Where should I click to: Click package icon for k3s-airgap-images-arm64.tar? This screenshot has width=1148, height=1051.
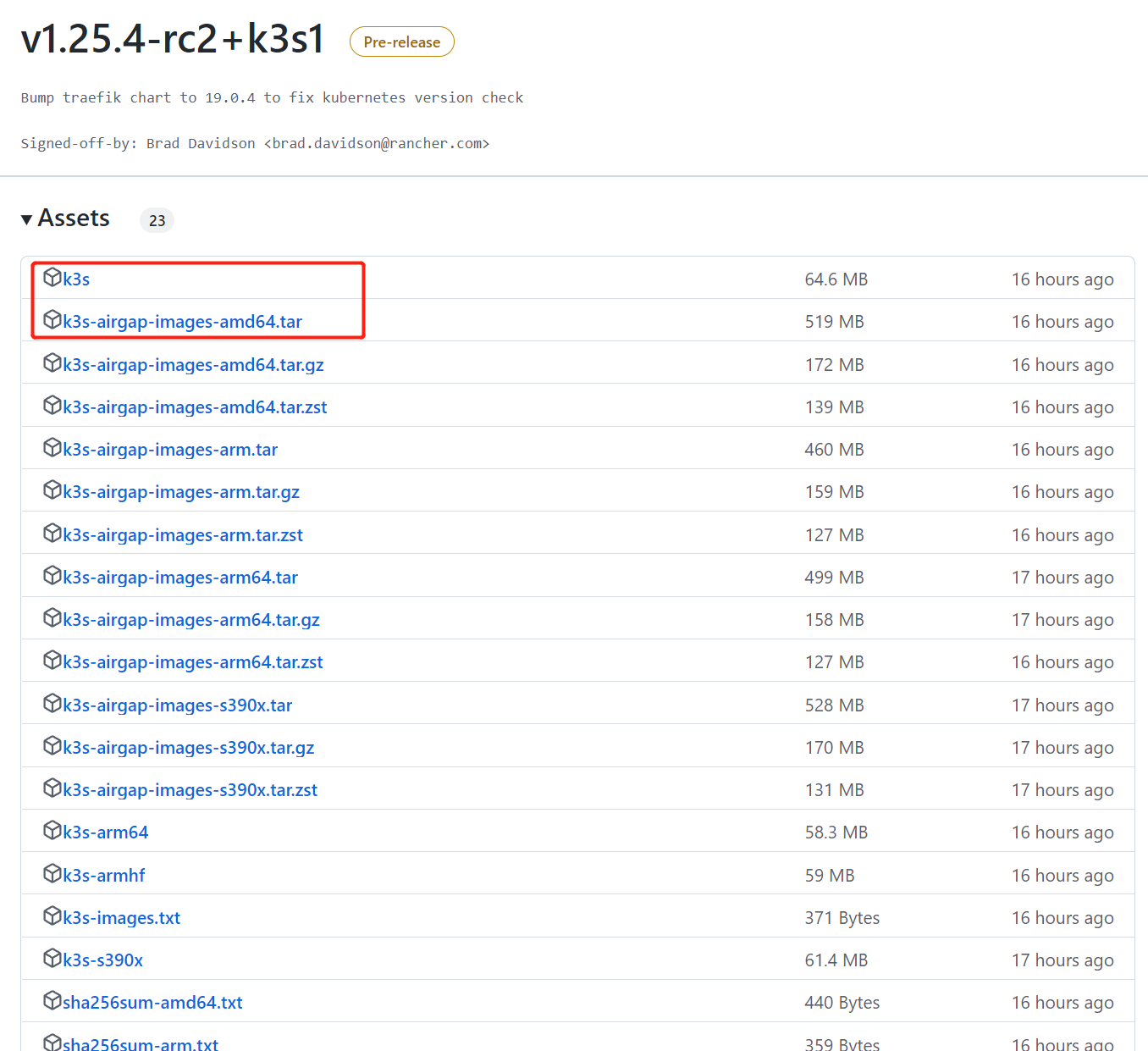pos(52,575)
